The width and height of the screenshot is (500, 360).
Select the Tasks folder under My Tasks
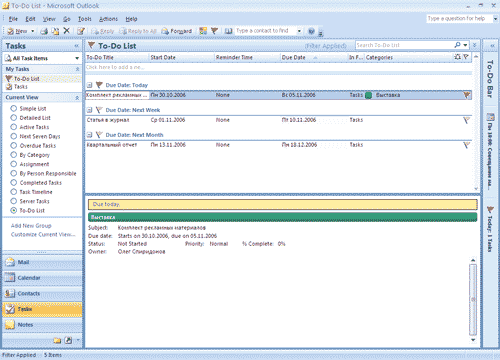click(20, 87)
